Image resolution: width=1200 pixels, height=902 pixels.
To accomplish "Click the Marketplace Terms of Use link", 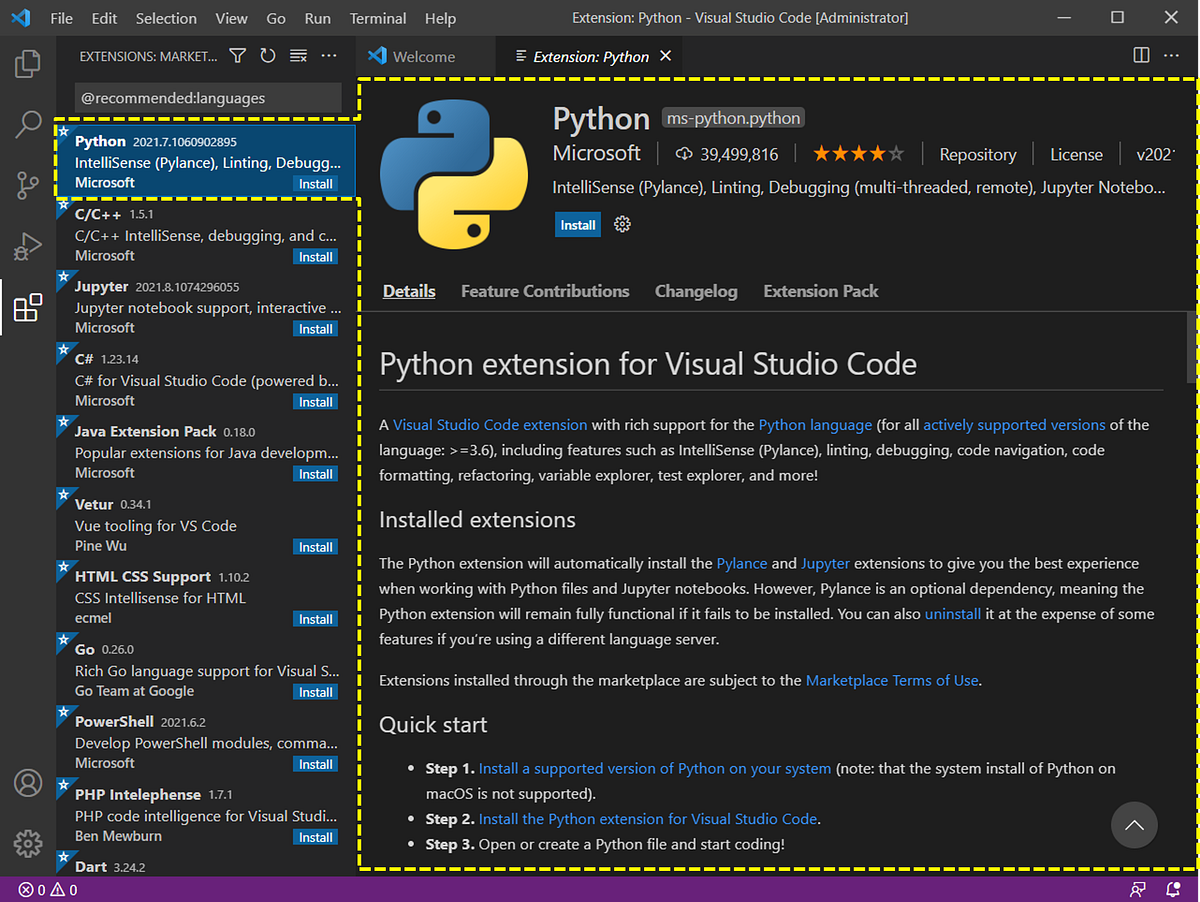I will pos(892,680).
